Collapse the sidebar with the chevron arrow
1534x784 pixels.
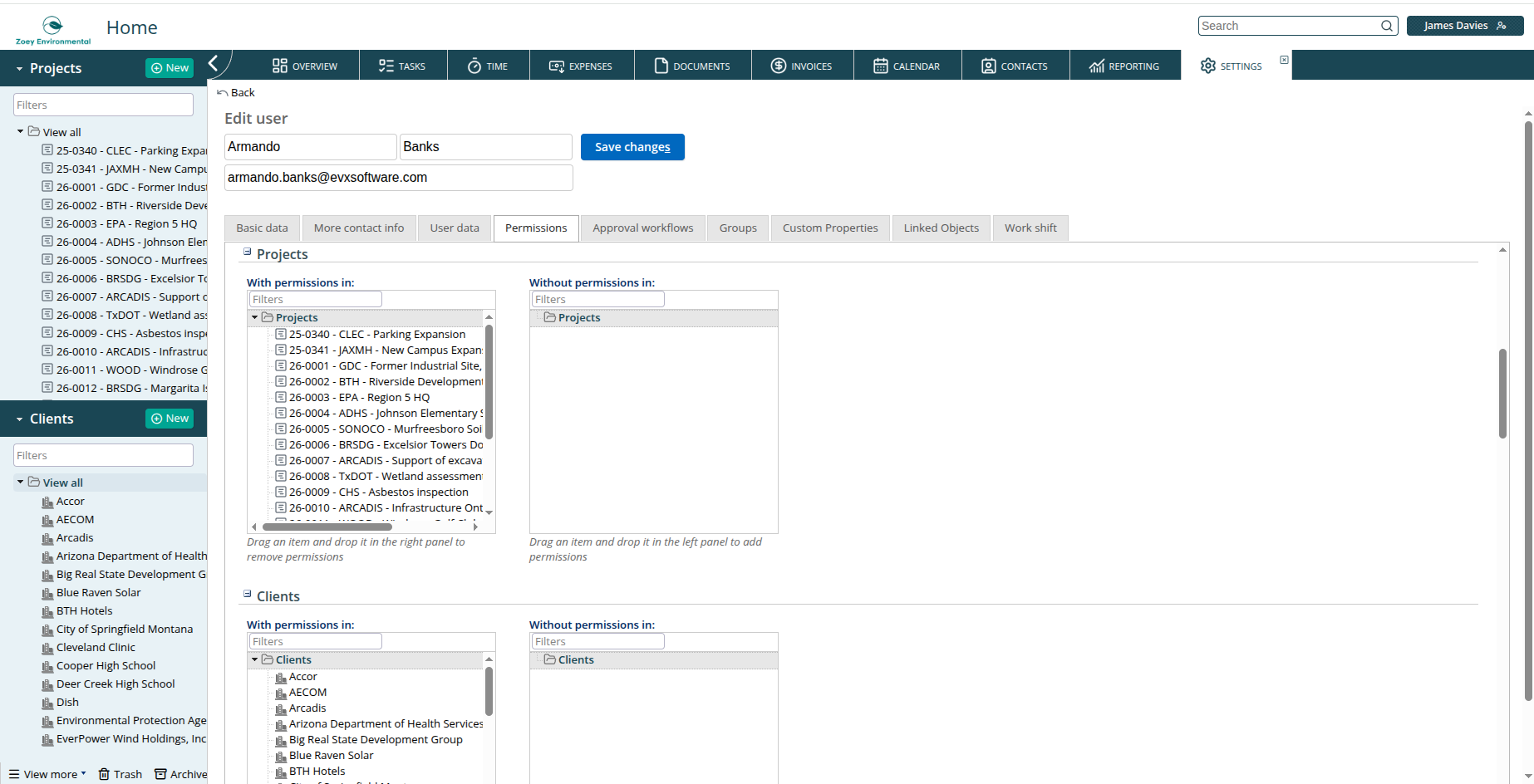tap(214, 63)
